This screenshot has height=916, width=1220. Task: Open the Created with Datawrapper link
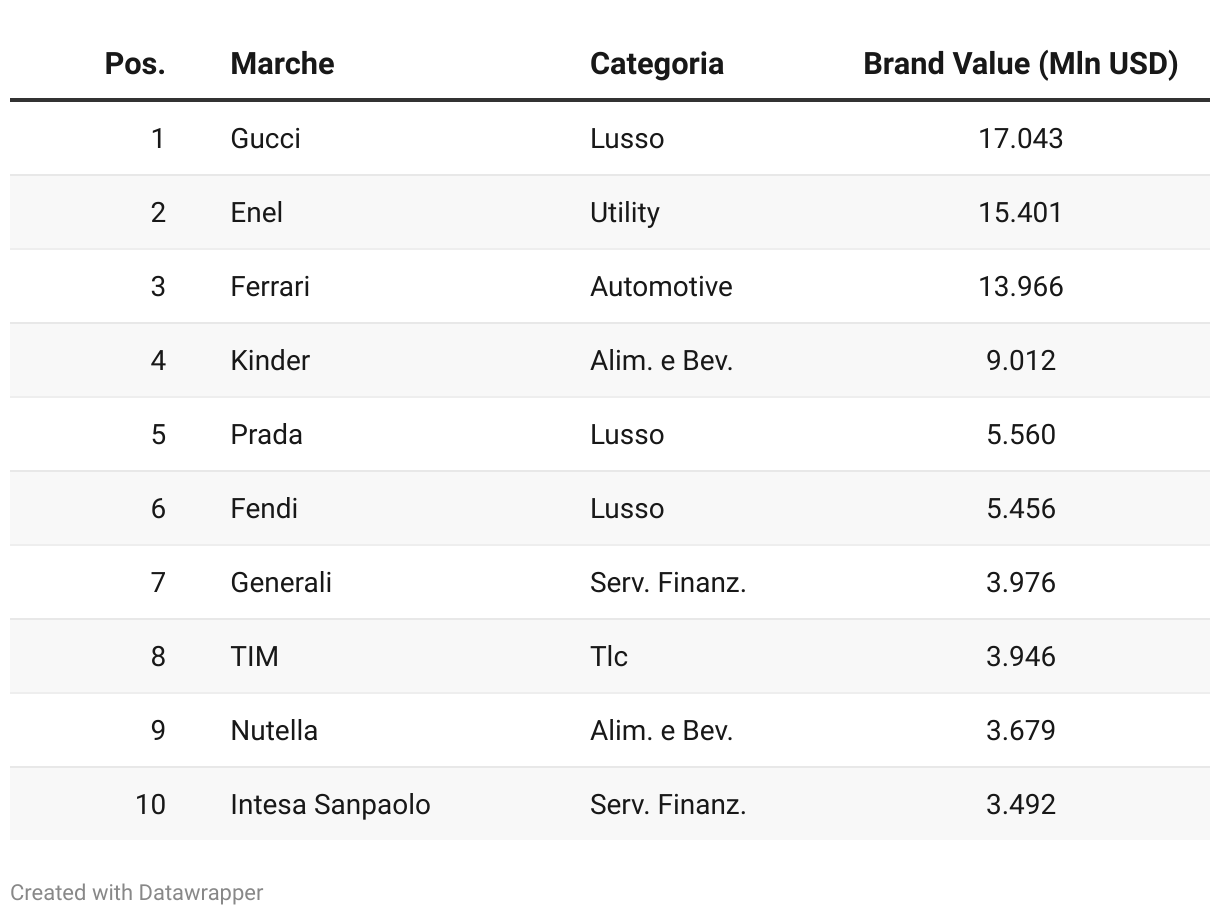tap(137, 893)
